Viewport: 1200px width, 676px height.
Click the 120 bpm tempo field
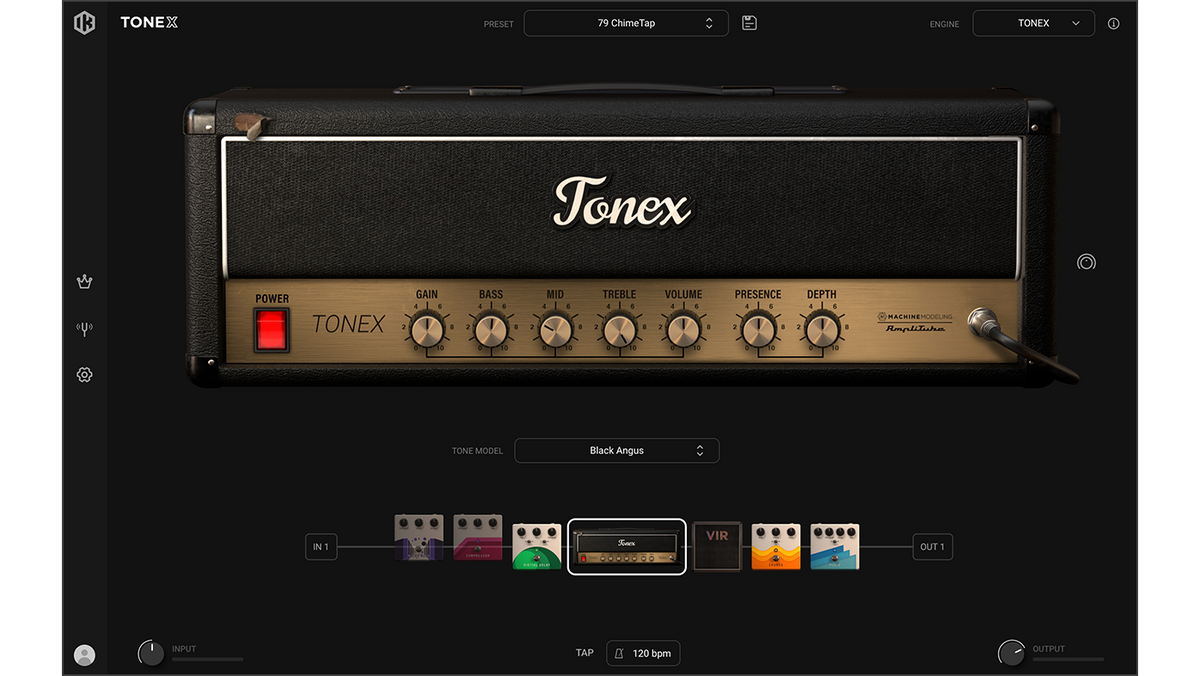point(643,653)
